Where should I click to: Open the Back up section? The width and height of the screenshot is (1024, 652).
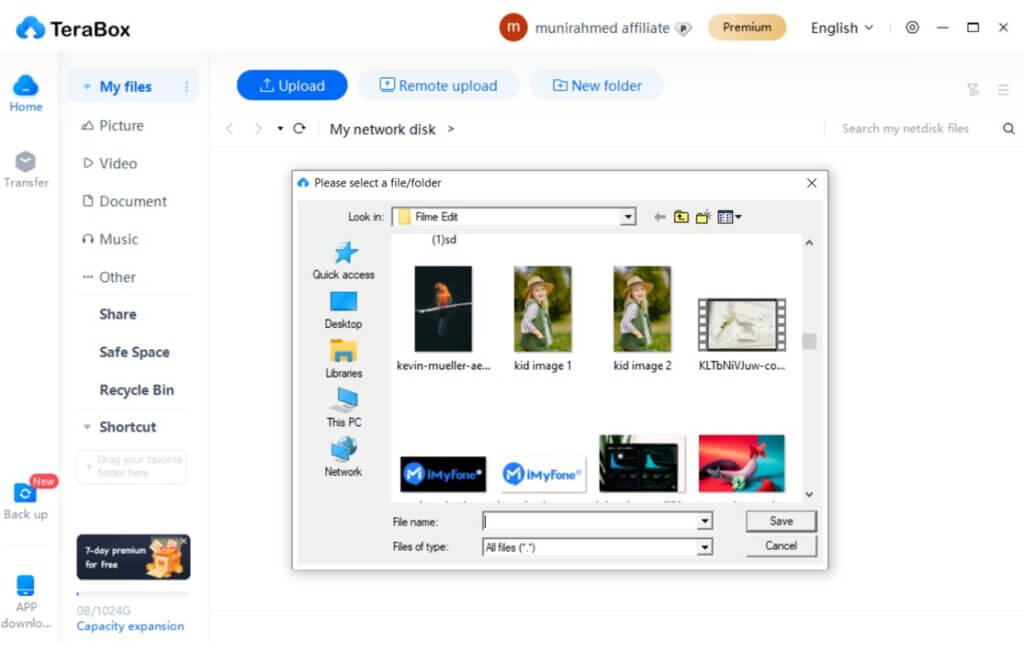(x=24, y=500)
